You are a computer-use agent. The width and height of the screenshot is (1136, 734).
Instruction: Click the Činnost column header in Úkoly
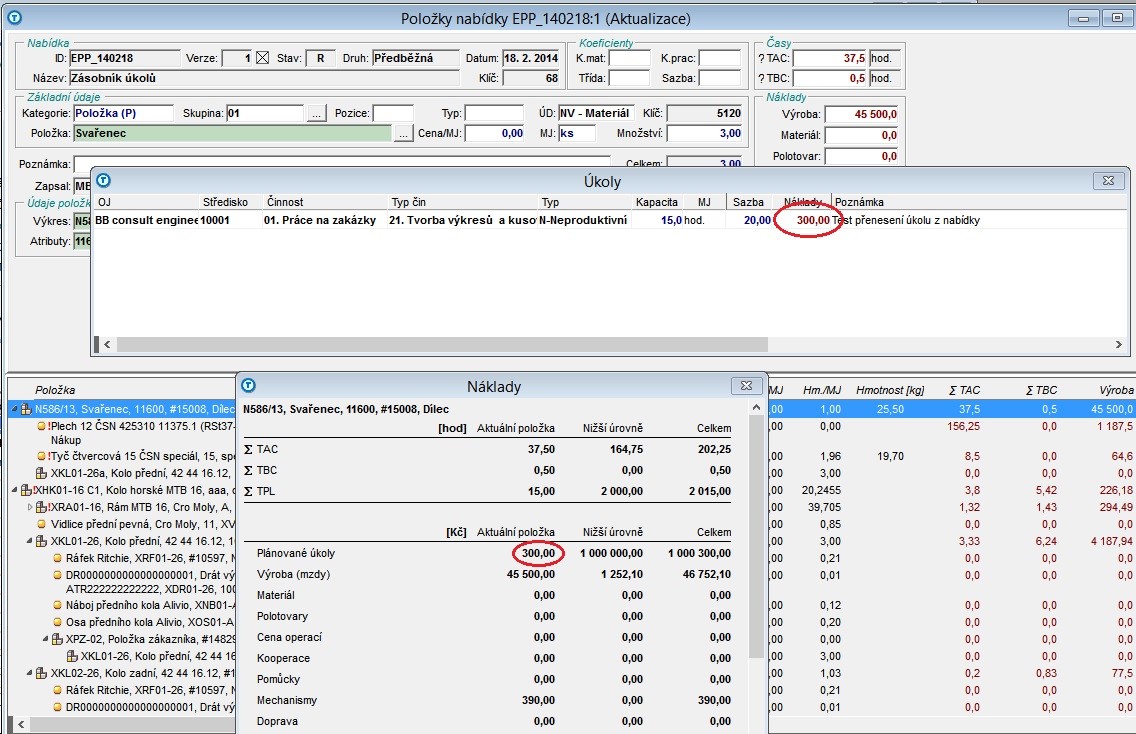[285, 202]
